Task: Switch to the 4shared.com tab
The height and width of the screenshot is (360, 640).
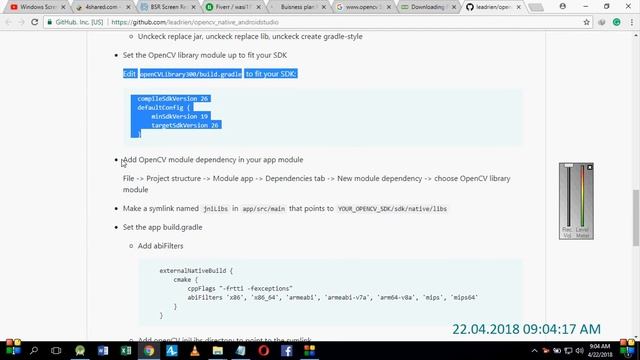Action: [x=103, y=7]
